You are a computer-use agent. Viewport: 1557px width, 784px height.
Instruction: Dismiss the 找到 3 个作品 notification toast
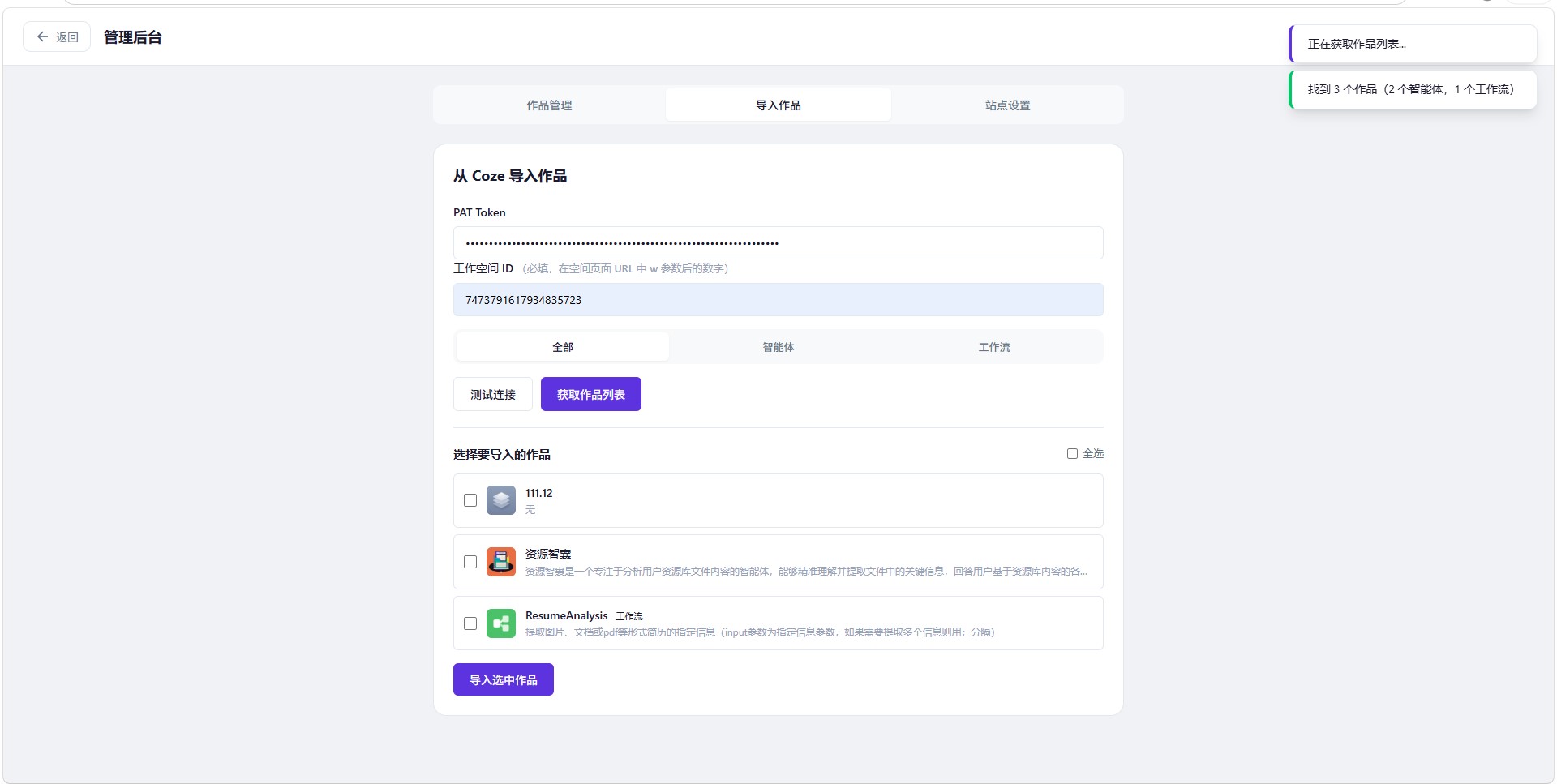click(1412, 90)
